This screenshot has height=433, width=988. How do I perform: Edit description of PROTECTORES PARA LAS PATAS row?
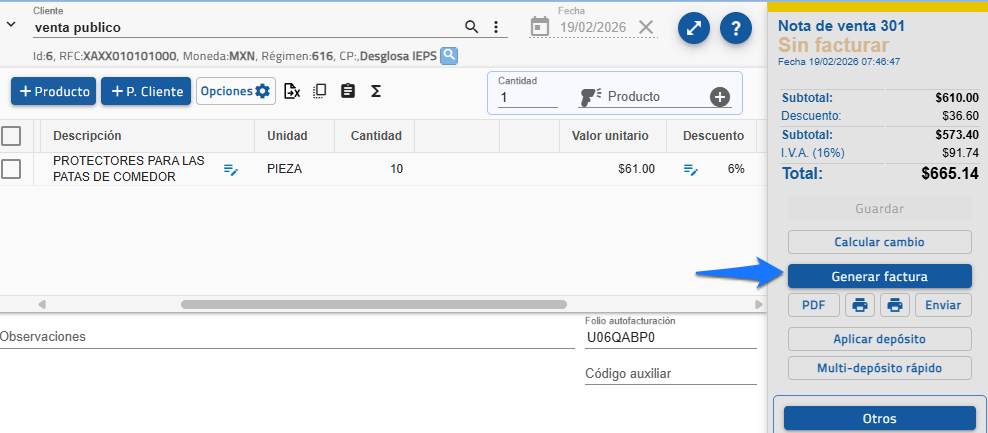[231, 170]
